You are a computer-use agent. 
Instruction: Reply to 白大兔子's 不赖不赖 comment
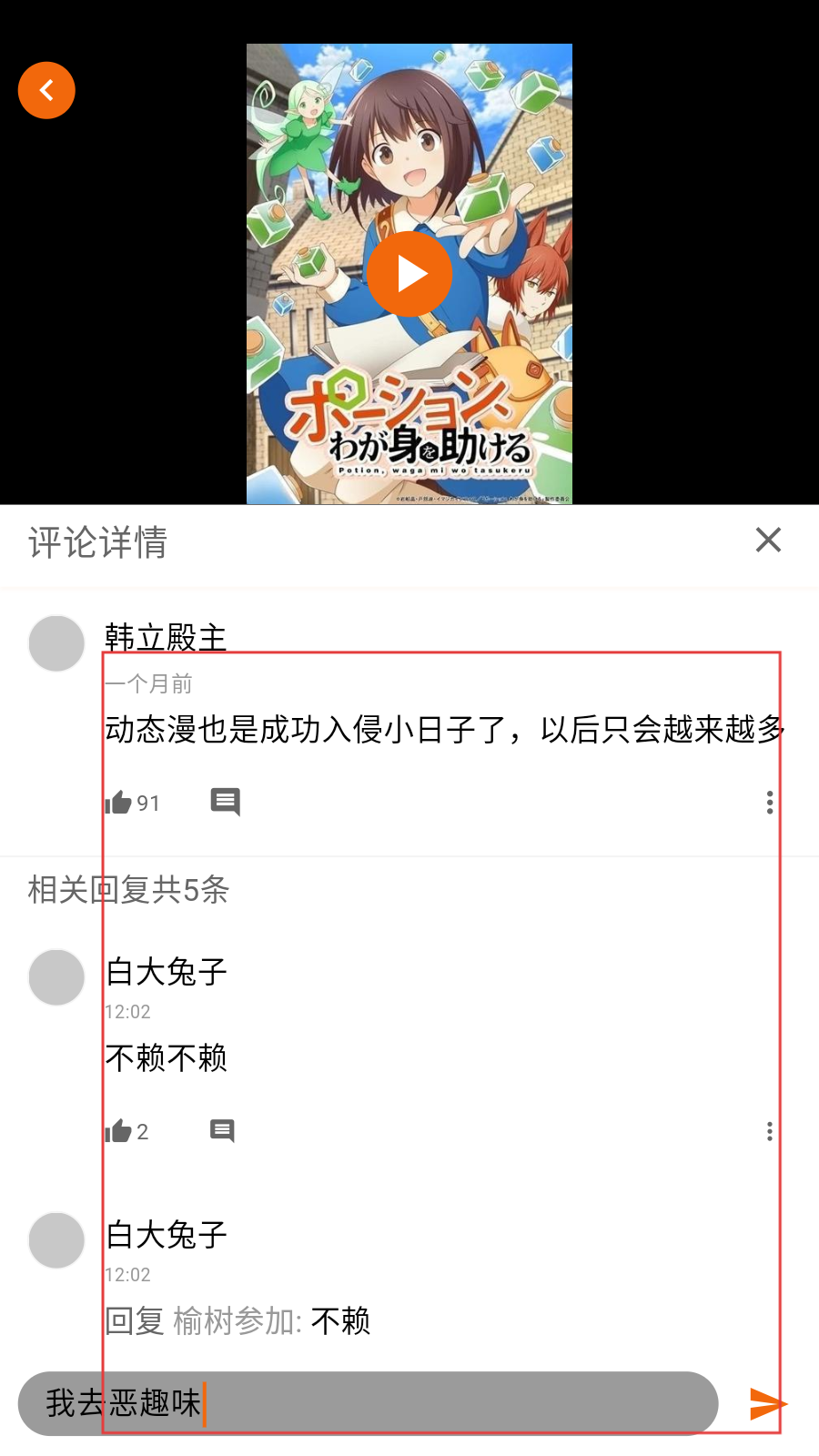tap(222, 1130)
